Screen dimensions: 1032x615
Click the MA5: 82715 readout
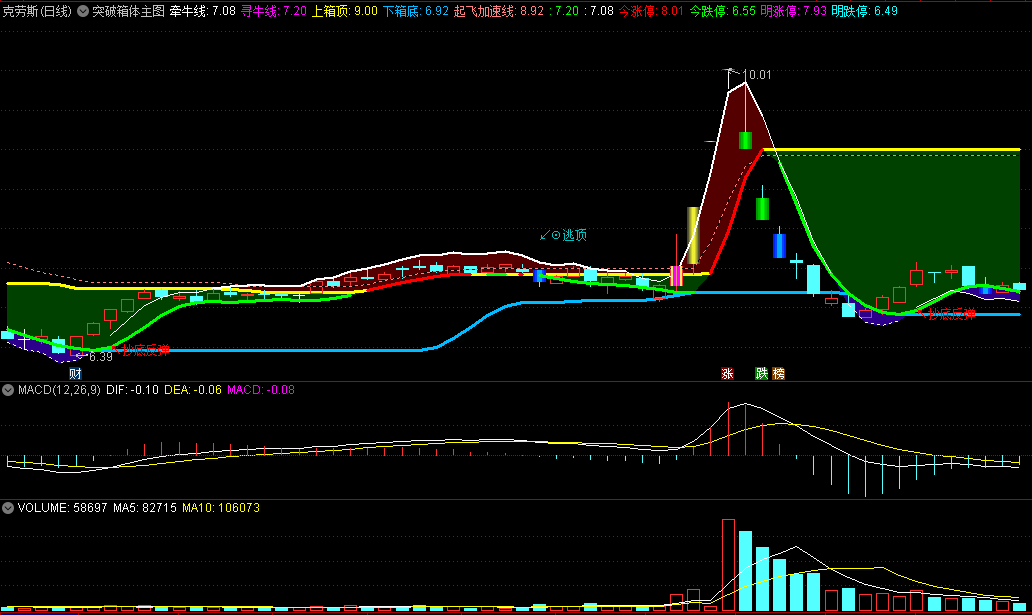point(145,508)
